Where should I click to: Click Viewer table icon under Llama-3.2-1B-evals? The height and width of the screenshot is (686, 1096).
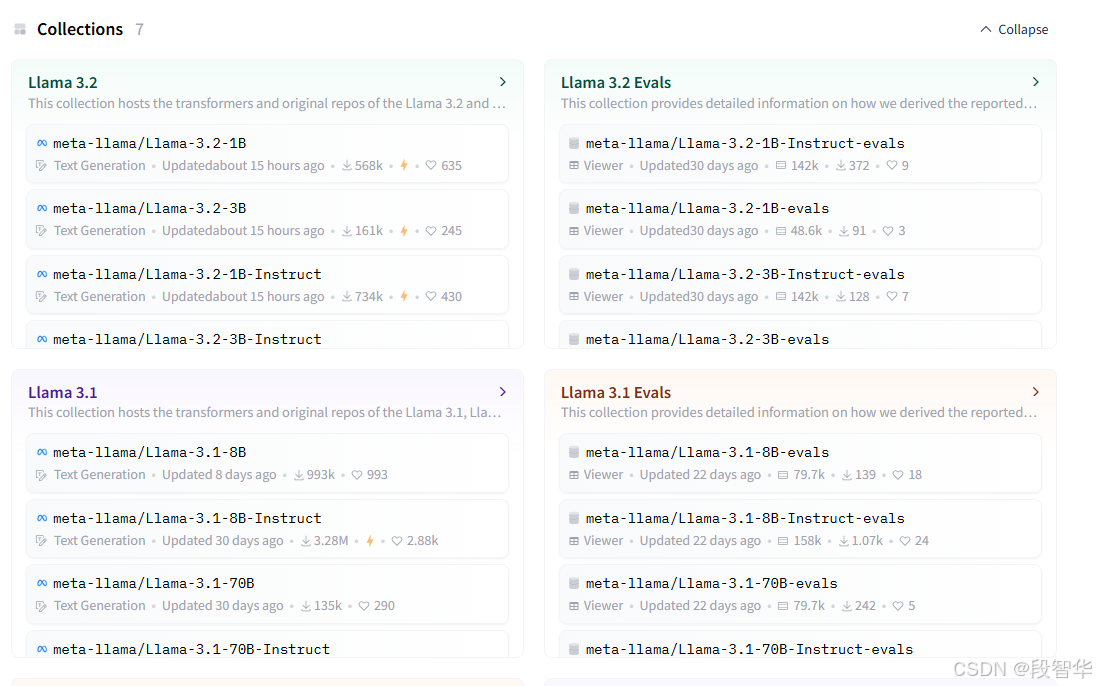574,231
